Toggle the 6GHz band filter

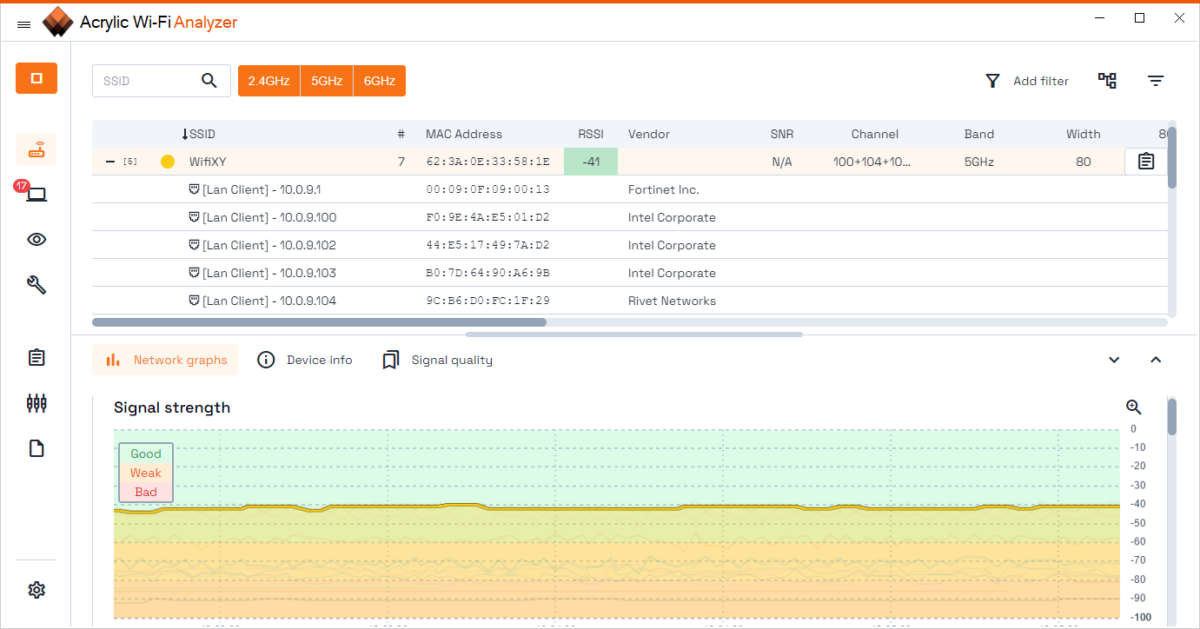pos(379,81)
